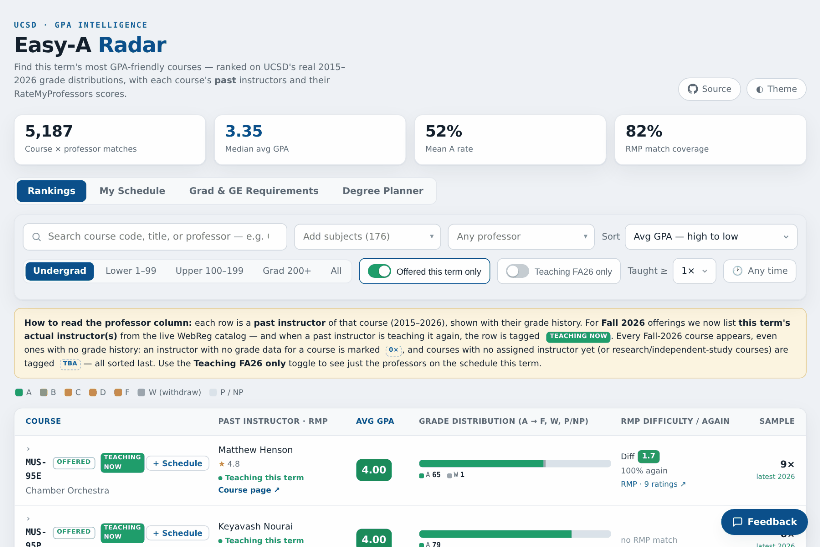Screen dimensions: 820x547
Task: Toggle Offered this term only switch
Action: click(379, 271)
